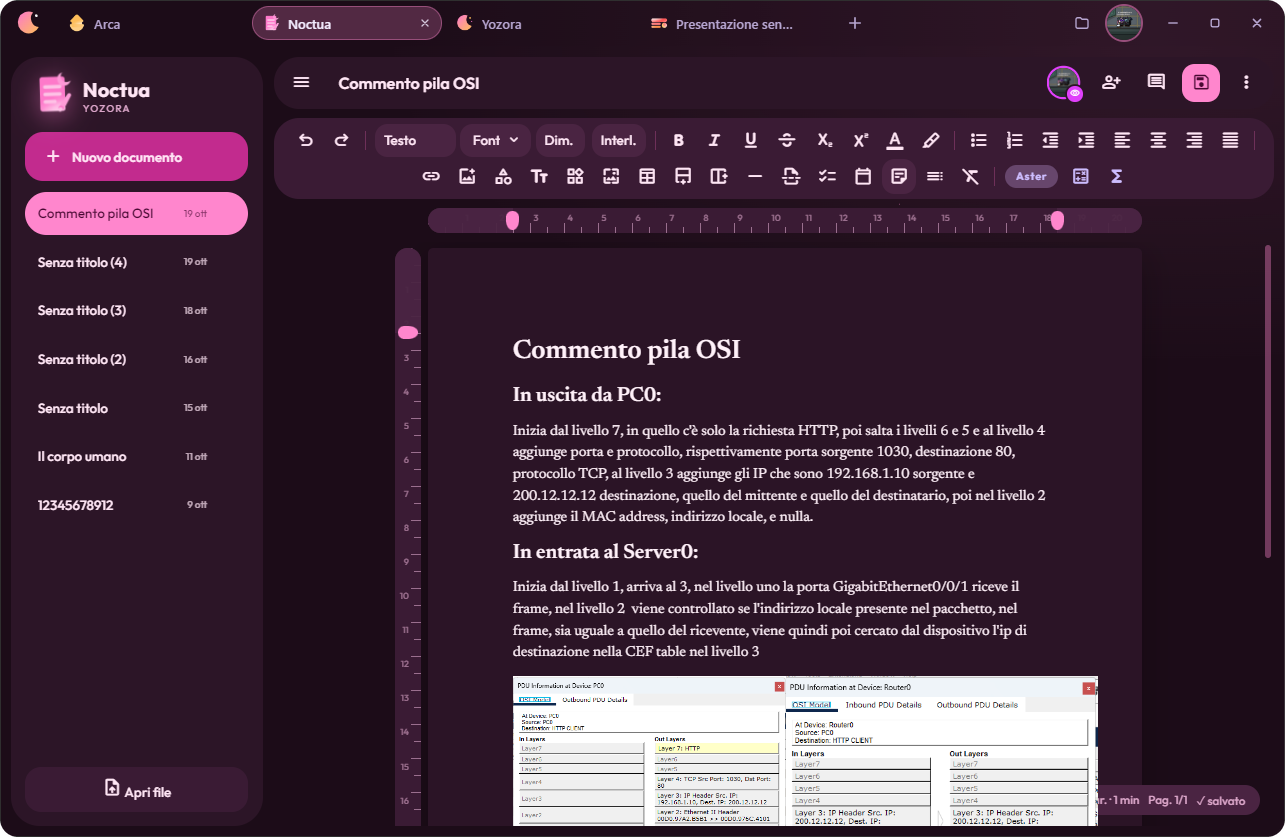
Task: Click the Apri file button
Action: [136, 790]
